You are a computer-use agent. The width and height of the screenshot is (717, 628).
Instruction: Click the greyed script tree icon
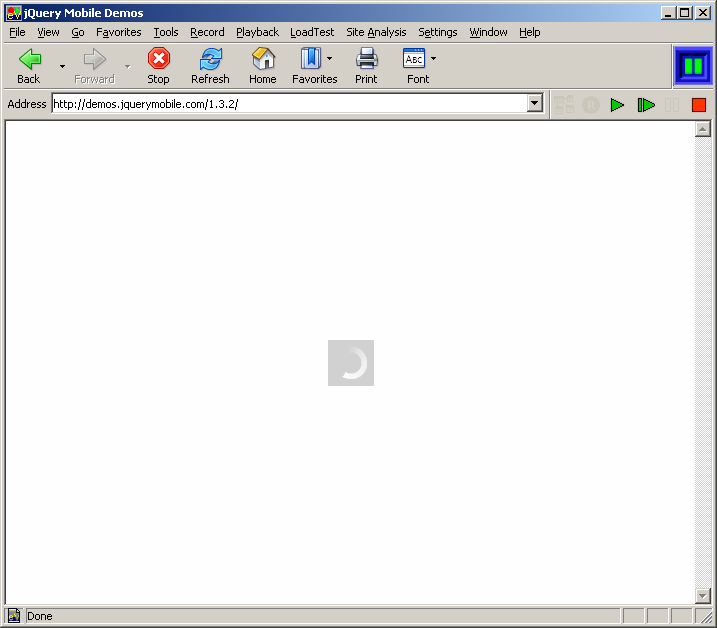click(x=564, y=105)
